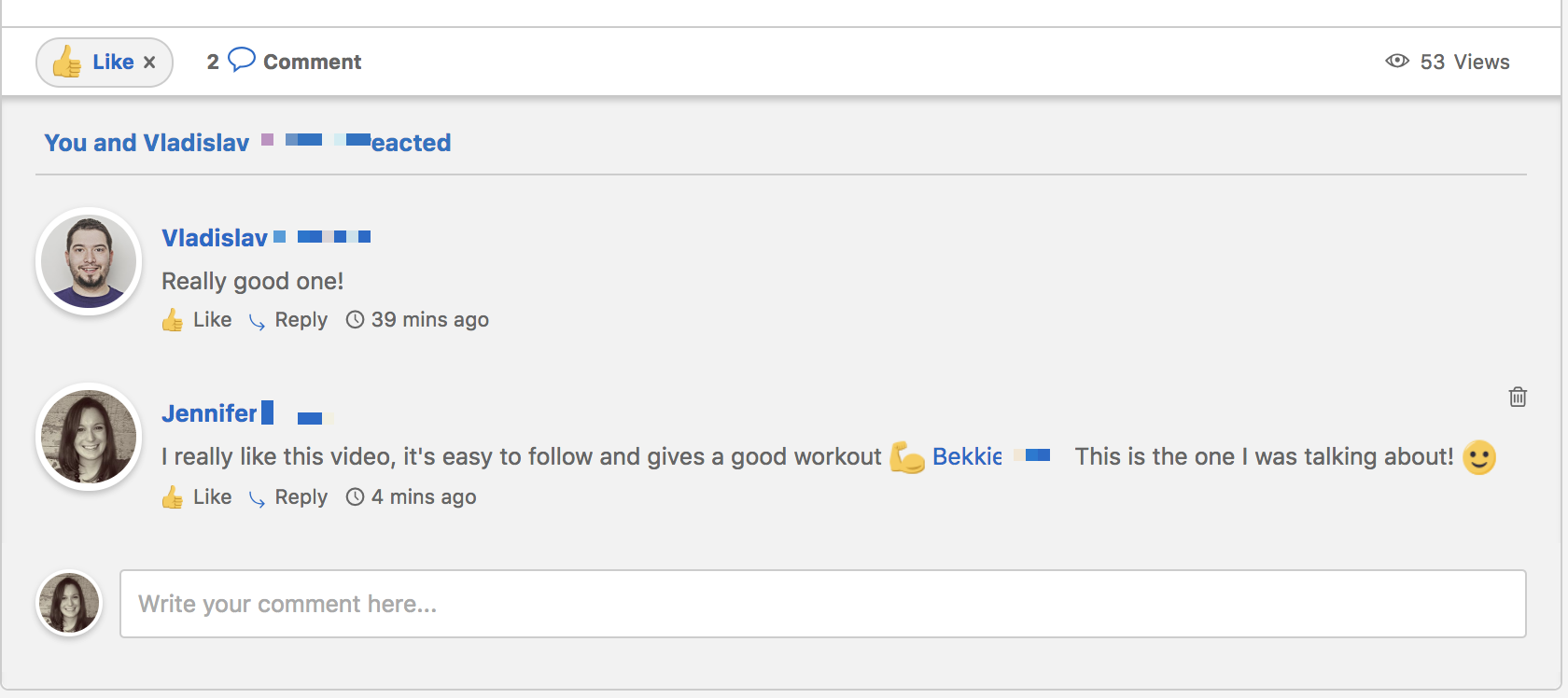
Task: Like Jennifer's comment via thumbs-up icon
Action: pyautogui.click(x=173, y=497)
